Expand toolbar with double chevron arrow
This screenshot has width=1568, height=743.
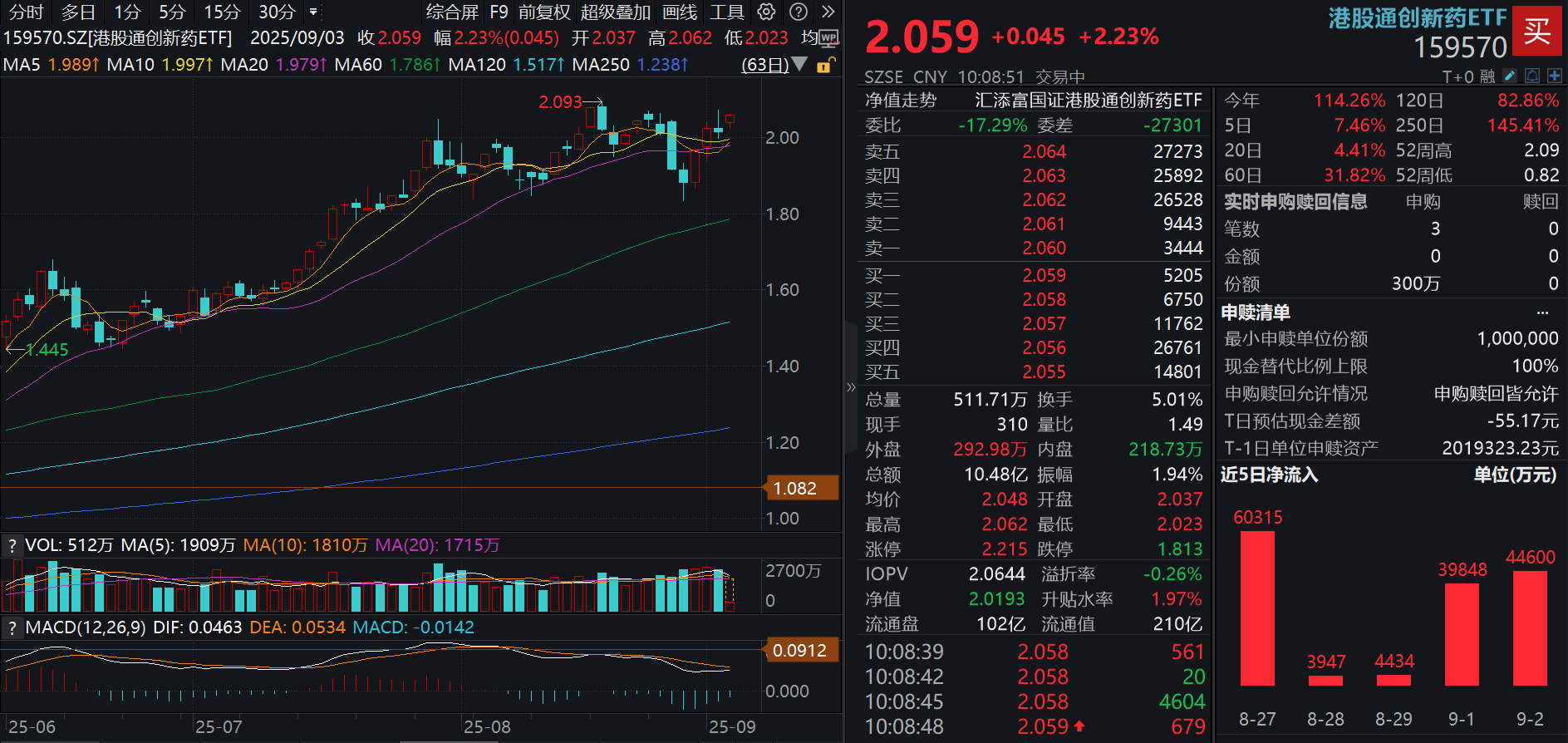(828, 12)
